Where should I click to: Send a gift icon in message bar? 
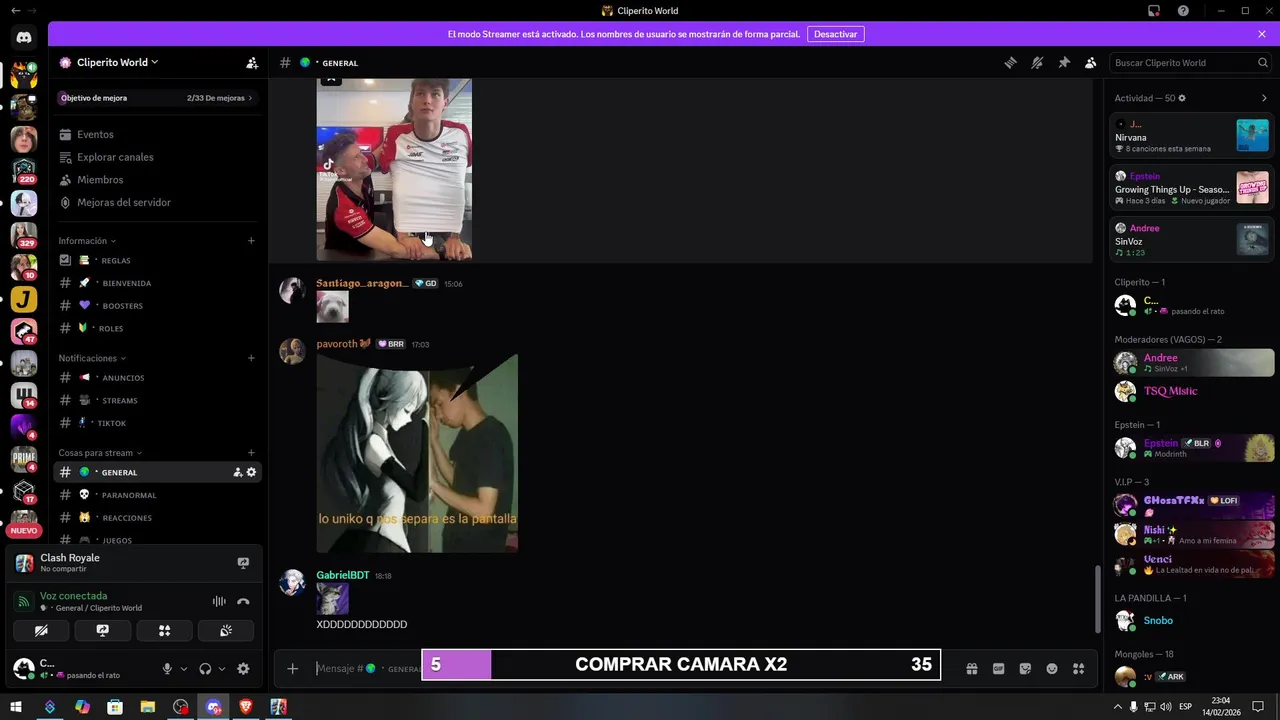(971, 668)
